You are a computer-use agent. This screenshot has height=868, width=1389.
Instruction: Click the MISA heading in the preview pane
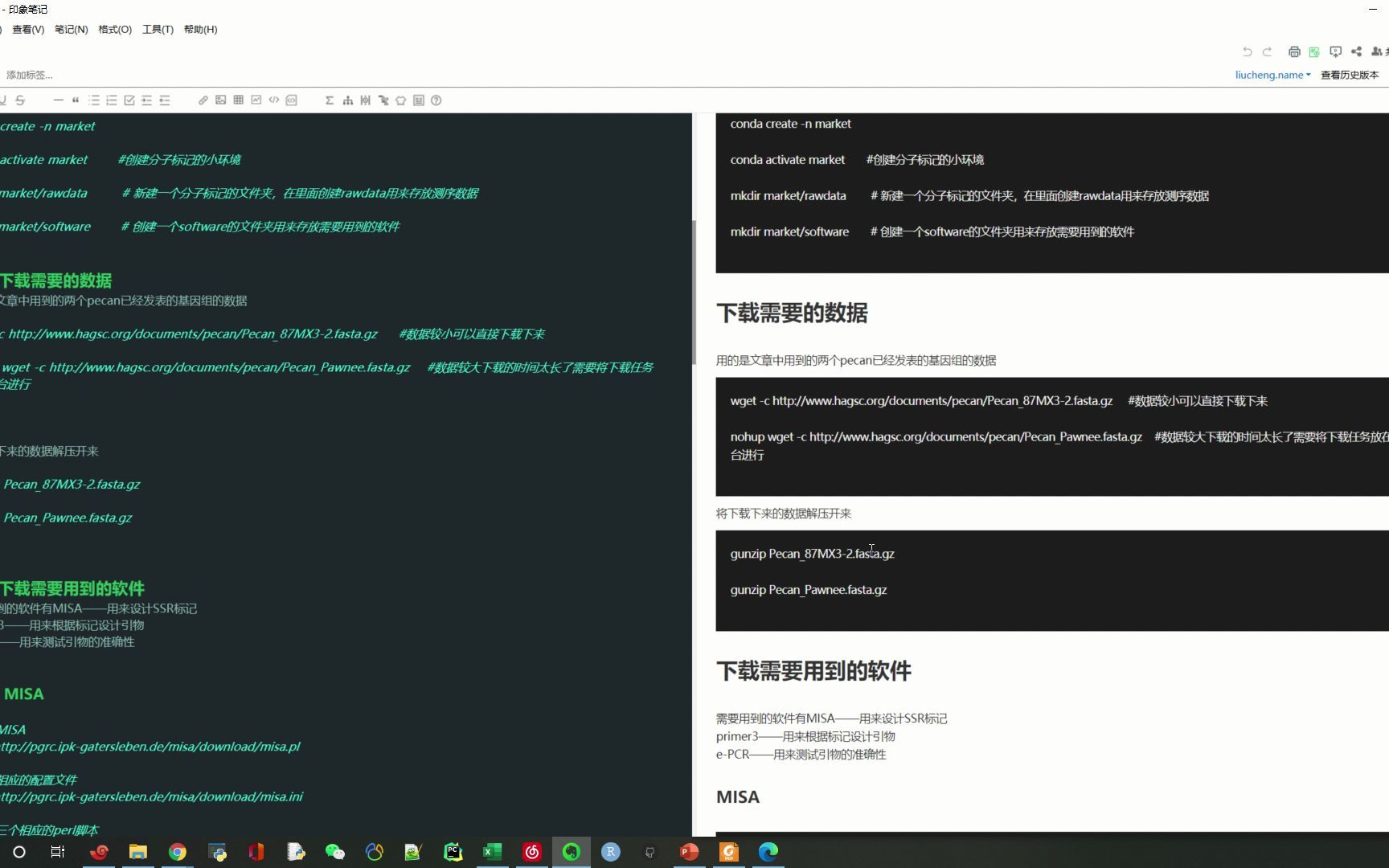coord(738,796)
